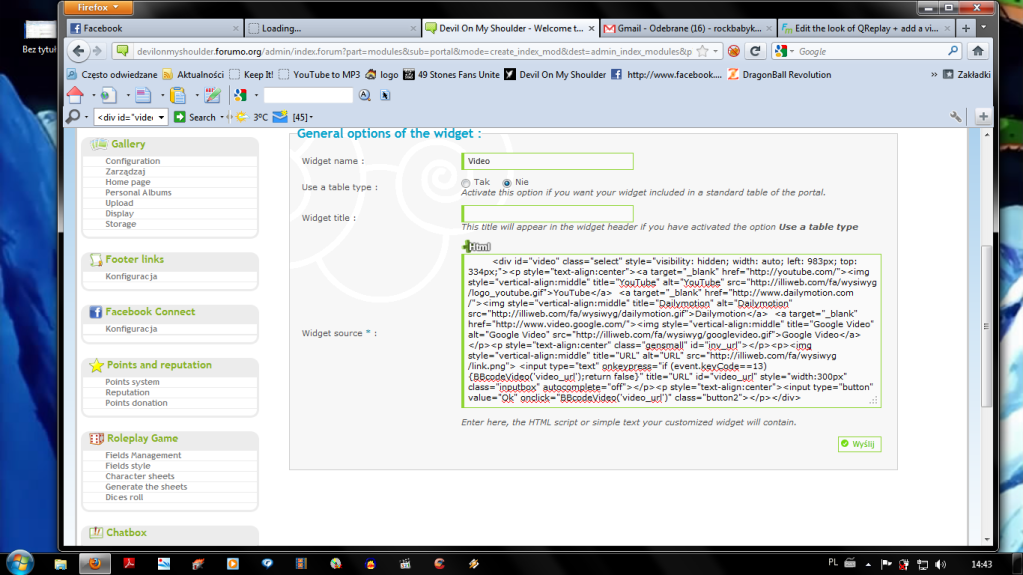Open a new tab with plus button
Image resolution: width=1023 pixels, height=575 pixels.
[966, 28]
